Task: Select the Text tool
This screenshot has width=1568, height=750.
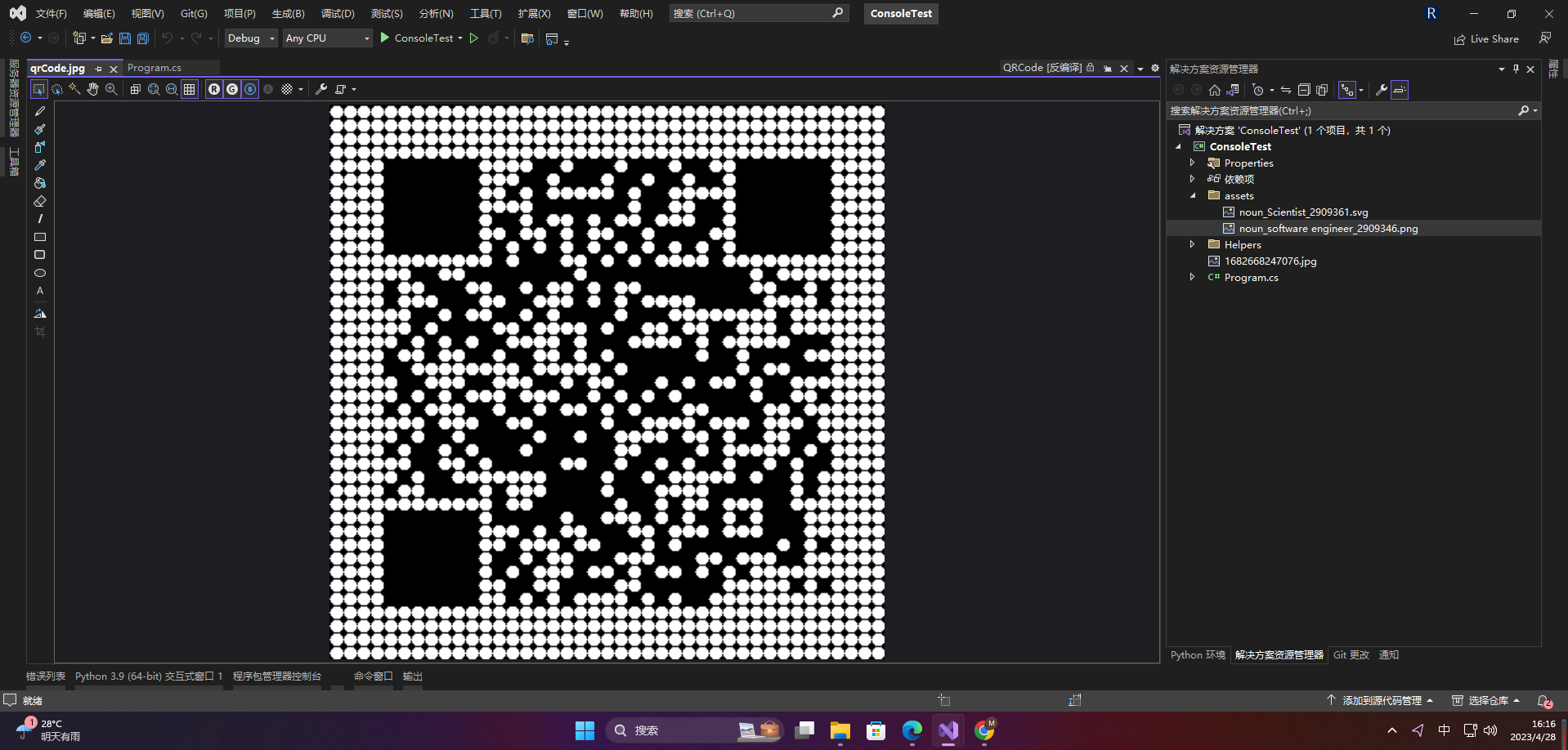Action: click(x=39, y=291)
